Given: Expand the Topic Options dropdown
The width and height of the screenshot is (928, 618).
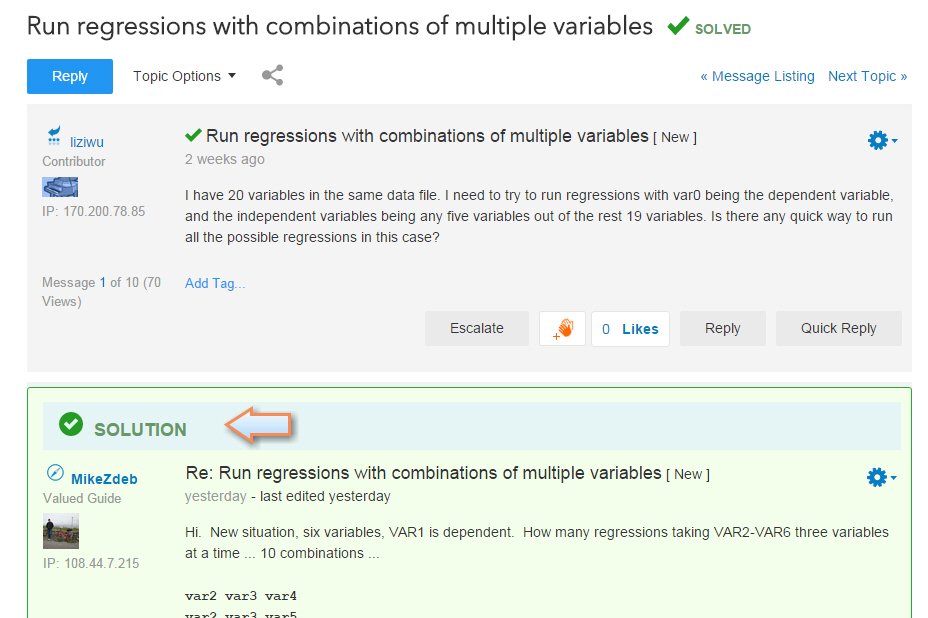Looking at the screenshot, I should [x=184, y=76].
